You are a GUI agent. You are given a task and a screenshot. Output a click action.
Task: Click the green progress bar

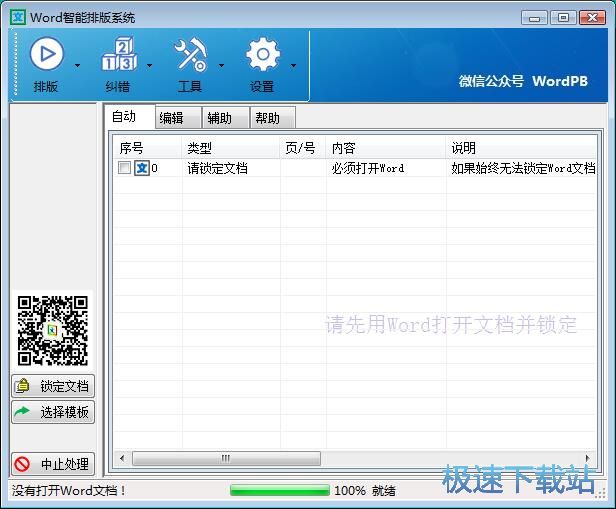(279, 491)
